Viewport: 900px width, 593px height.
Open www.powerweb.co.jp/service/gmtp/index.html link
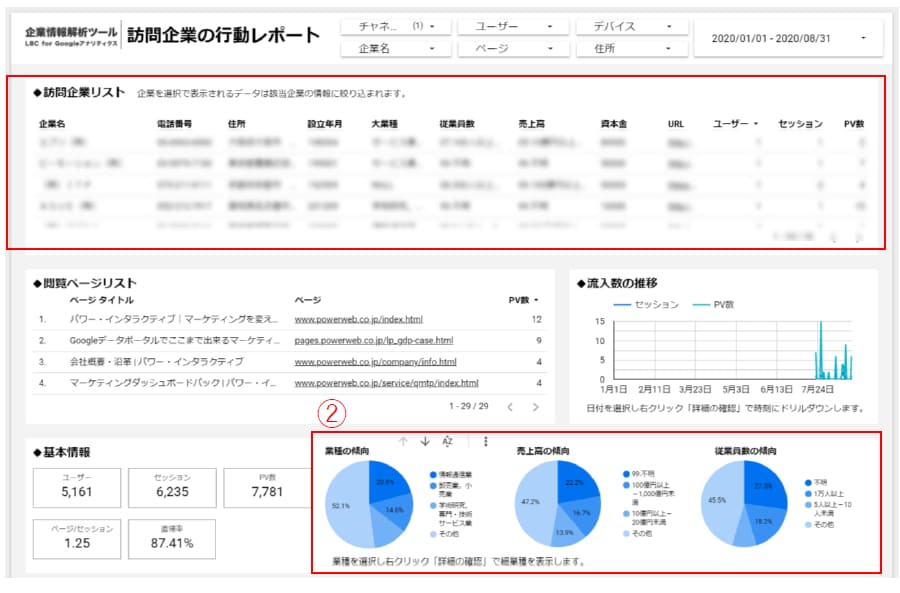tap(386, 383)
